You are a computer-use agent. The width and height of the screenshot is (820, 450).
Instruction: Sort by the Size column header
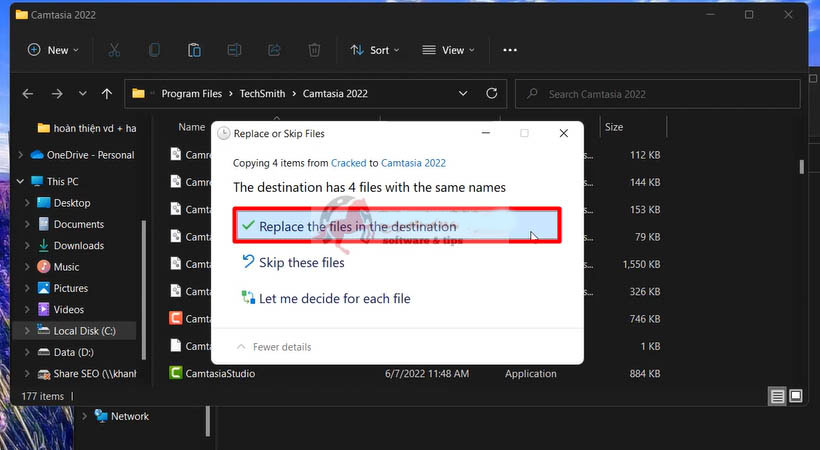pyautogui.click(x=614, y=127)
